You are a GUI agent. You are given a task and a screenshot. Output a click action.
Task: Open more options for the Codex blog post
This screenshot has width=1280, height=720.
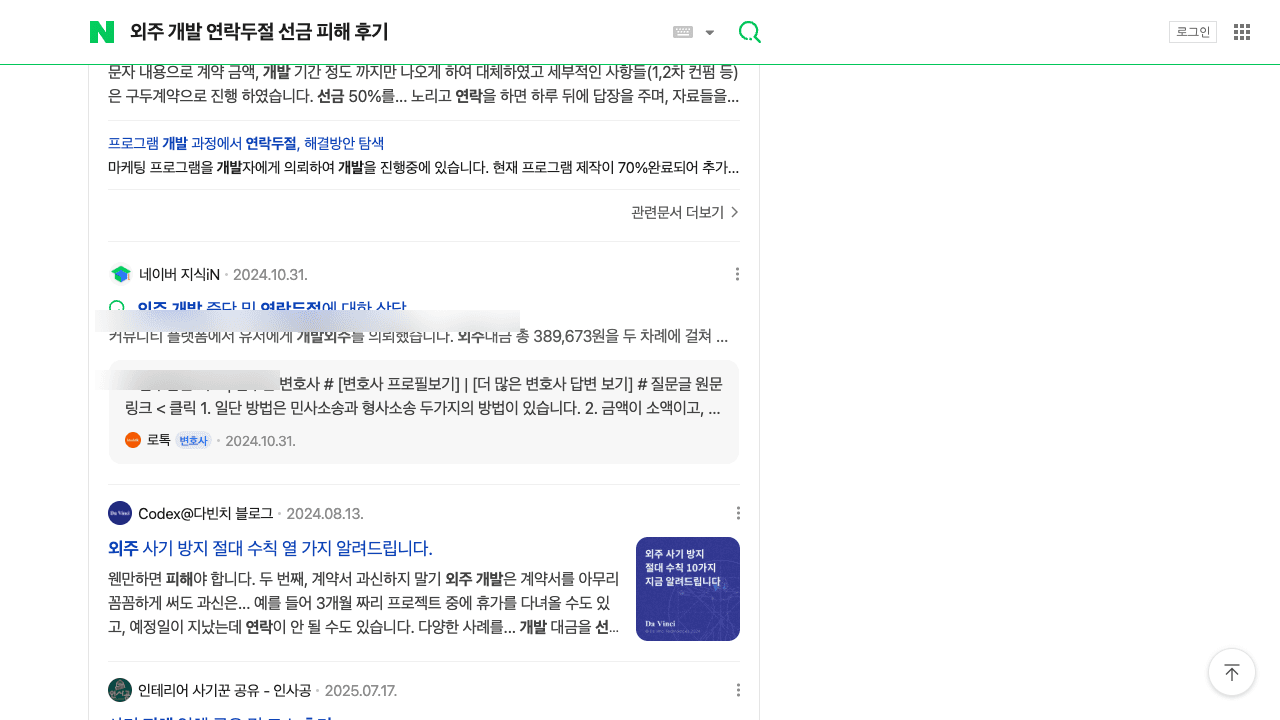(x=737, y=512)
